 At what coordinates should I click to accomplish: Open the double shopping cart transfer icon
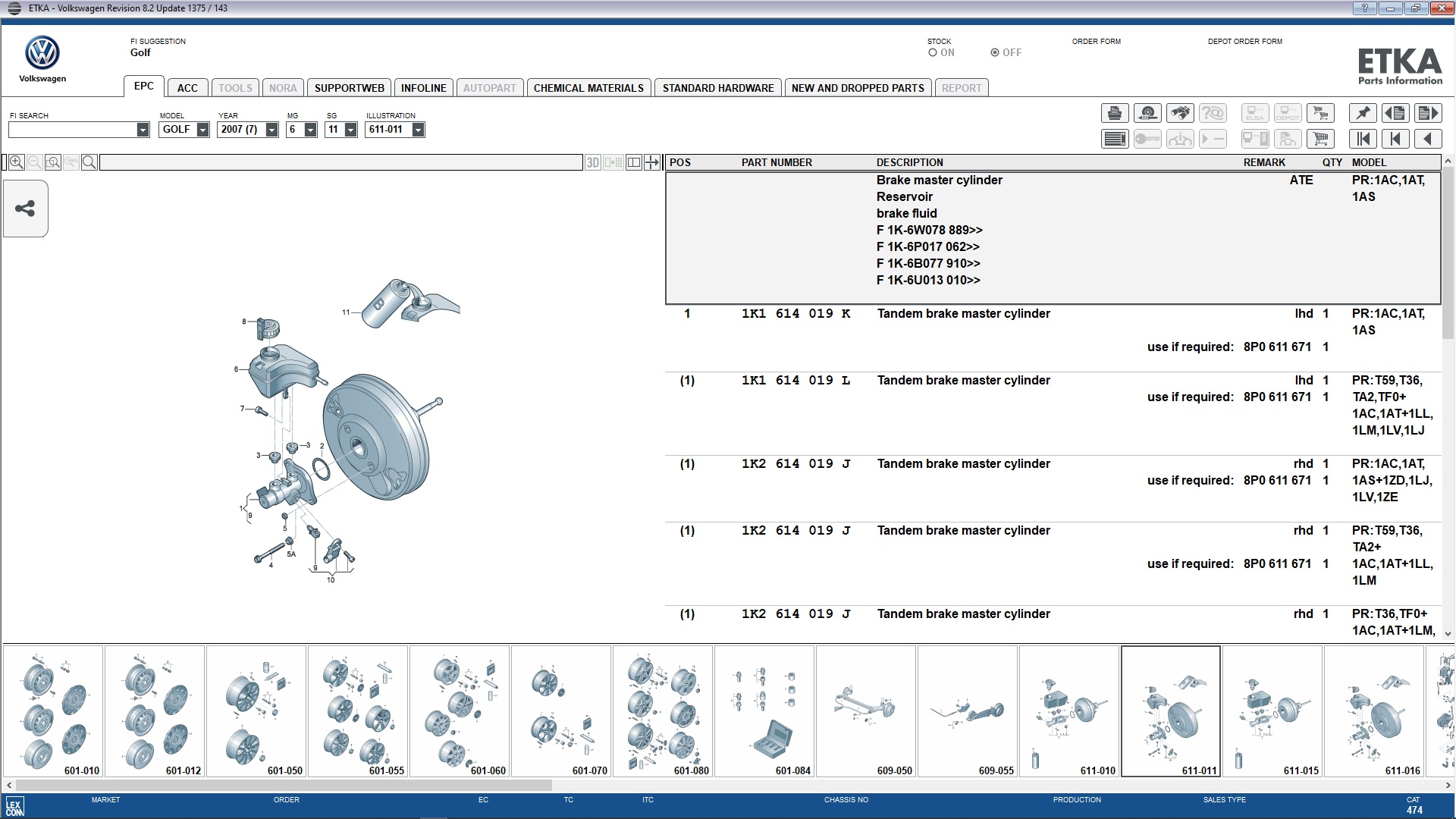[1321, 114]
